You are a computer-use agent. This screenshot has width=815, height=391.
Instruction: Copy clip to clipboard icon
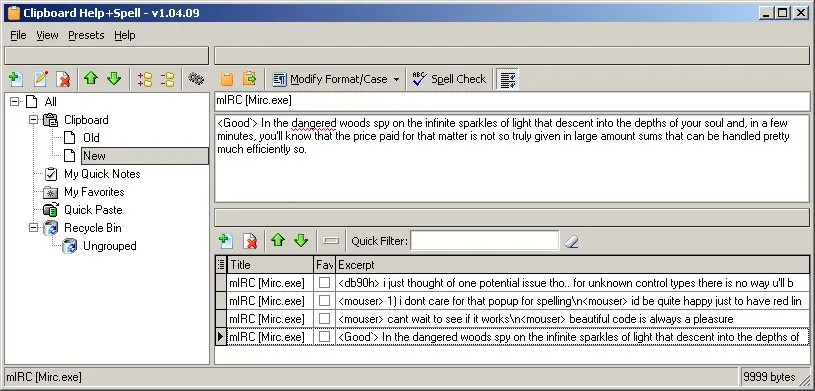tap(227, 79)
